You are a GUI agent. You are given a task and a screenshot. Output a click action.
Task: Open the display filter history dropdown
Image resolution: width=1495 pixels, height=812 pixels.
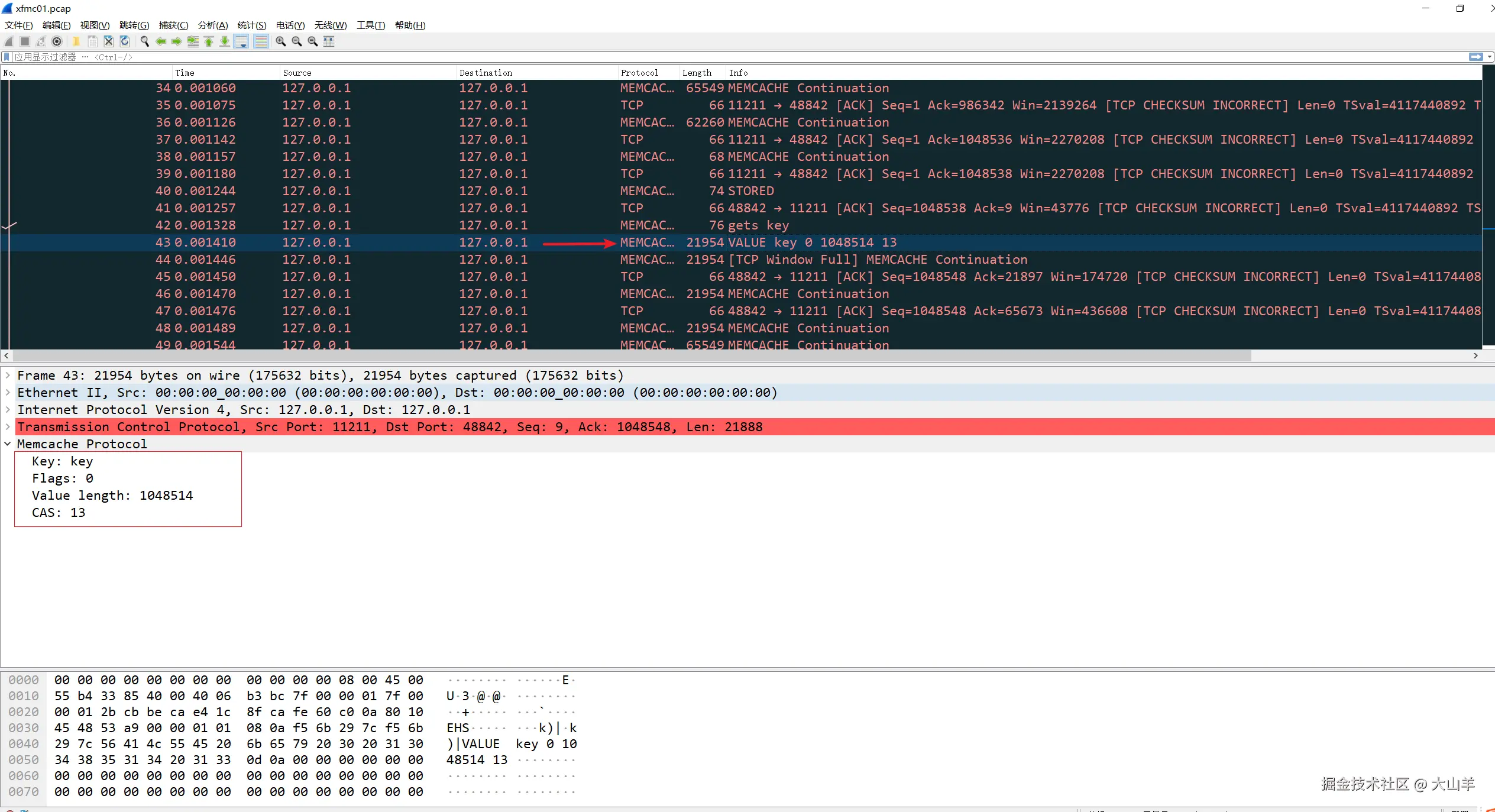pyautogui.click(x=1490, y=57)
